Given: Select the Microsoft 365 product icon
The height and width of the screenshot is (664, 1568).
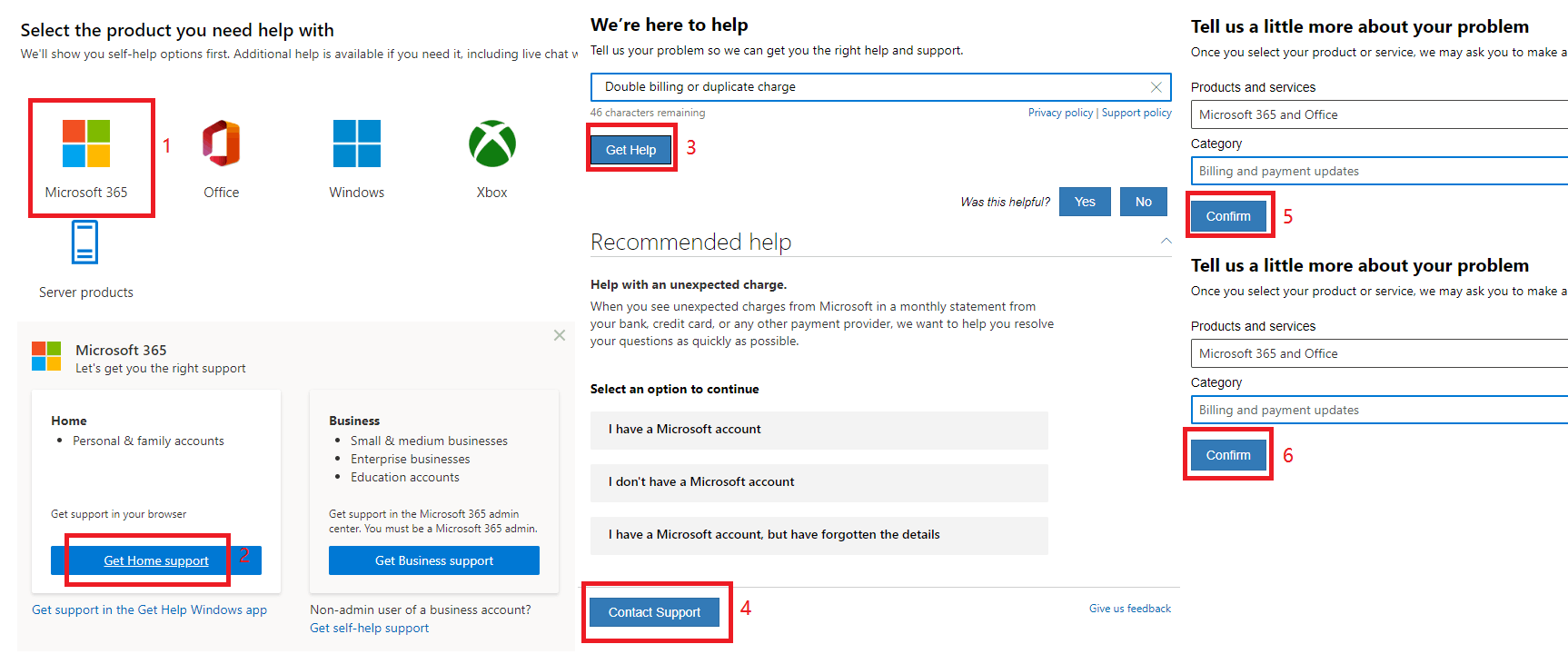Looking at the screenshot, I should 86,144.
